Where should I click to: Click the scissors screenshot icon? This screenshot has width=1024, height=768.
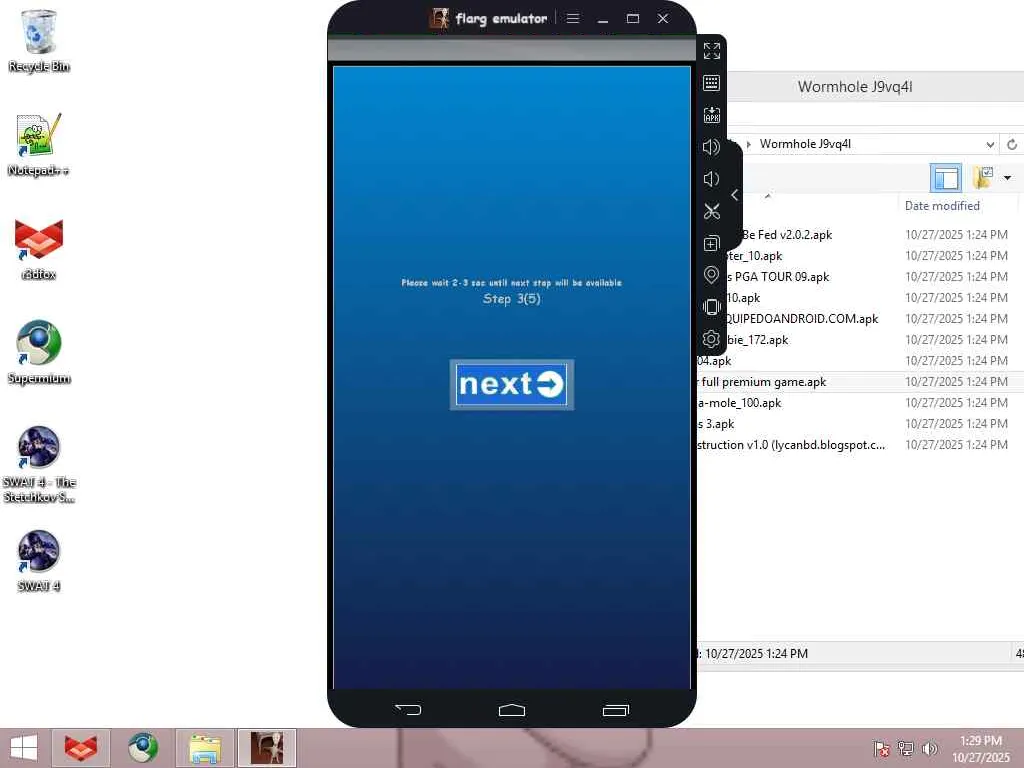(711, 211)
